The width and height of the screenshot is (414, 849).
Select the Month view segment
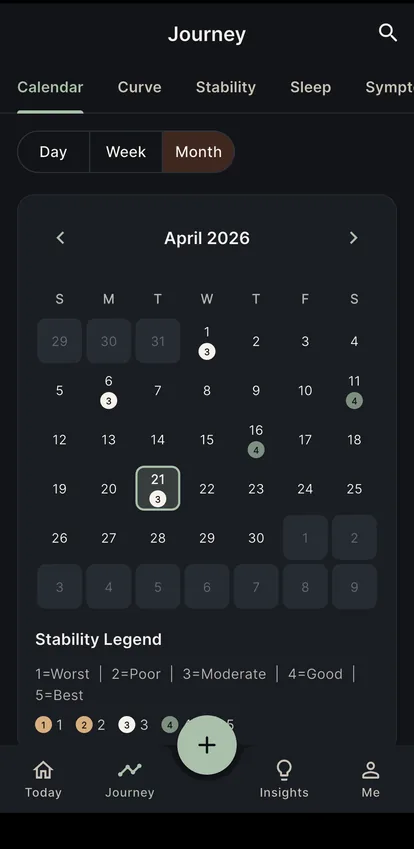[x=198, y=152]
